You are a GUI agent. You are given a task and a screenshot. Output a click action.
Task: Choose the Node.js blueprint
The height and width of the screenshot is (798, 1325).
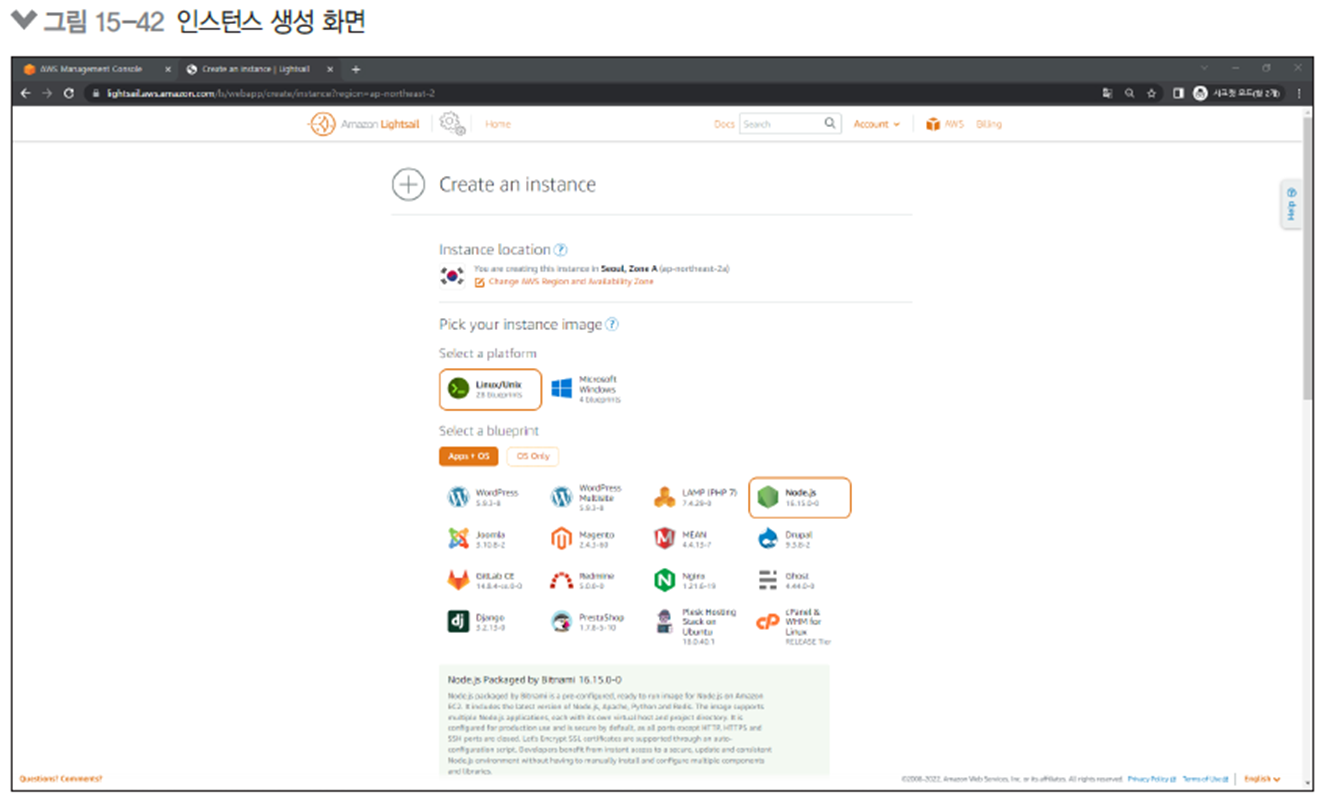point(799,497)
